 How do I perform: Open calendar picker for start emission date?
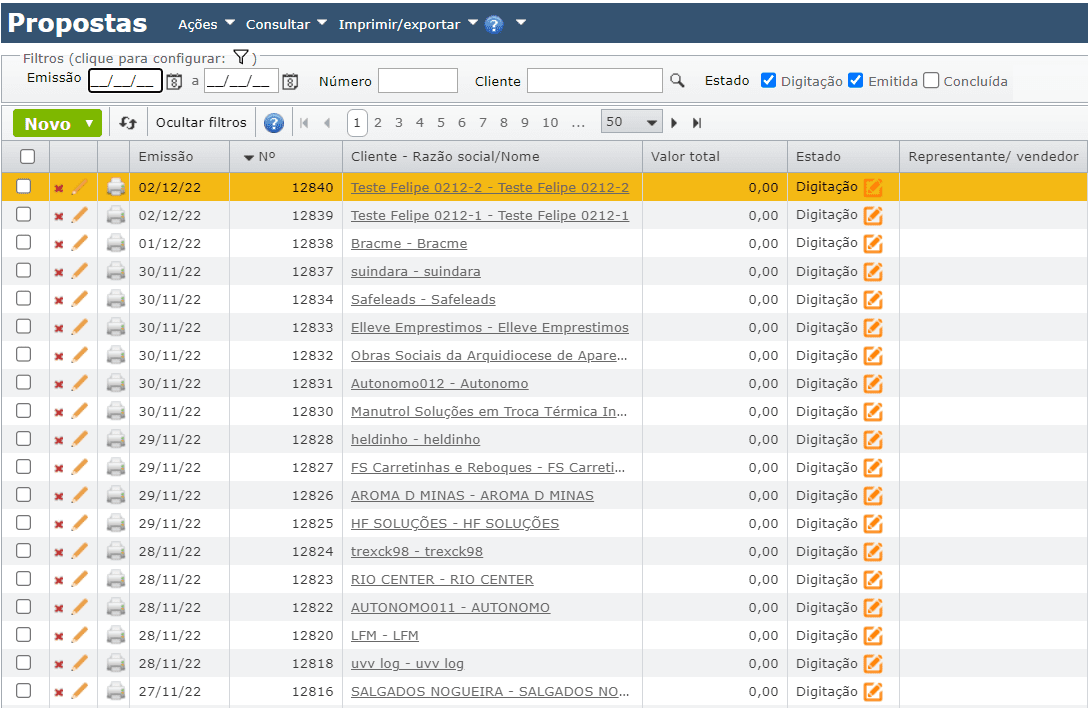tap(174, 82)
